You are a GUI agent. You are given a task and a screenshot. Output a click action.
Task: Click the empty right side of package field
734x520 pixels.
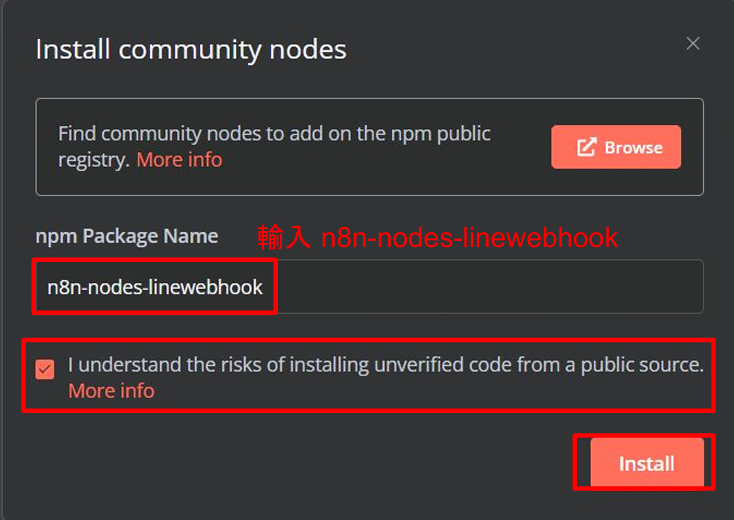(489, 286)
